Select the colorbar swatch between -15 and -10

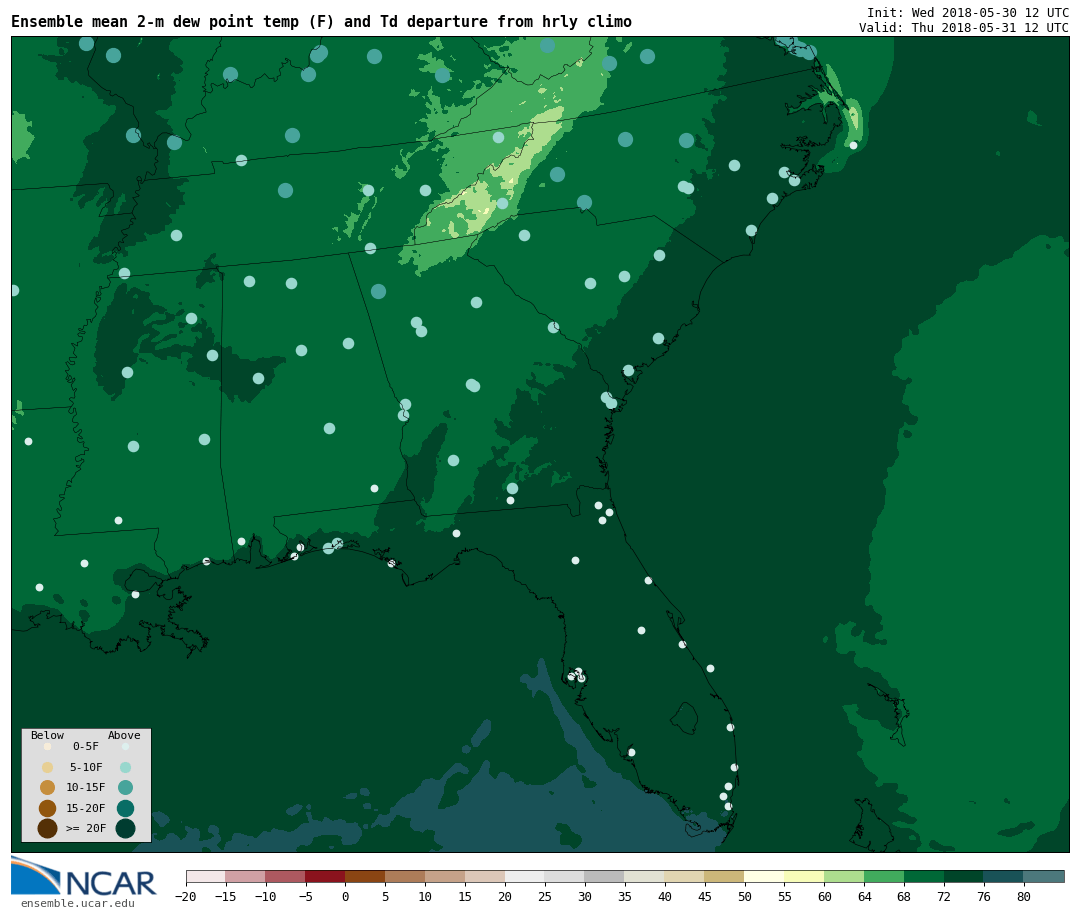pos(245,876)
